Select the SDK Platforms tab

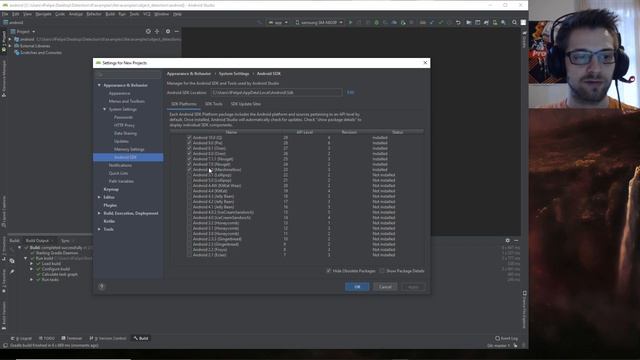[184, 104]
